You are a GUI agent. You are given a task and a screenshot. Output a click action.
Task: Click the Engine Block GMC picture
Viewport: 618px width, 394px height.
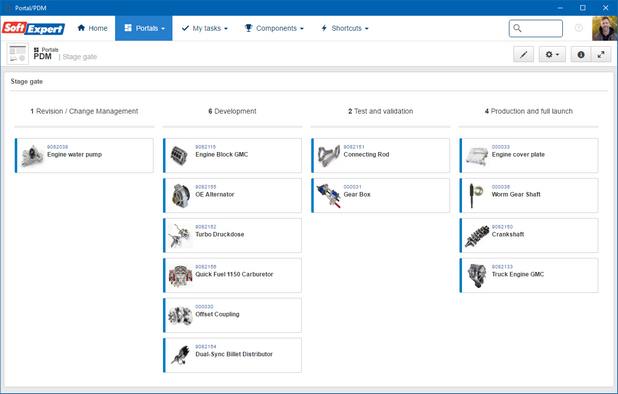179,155
